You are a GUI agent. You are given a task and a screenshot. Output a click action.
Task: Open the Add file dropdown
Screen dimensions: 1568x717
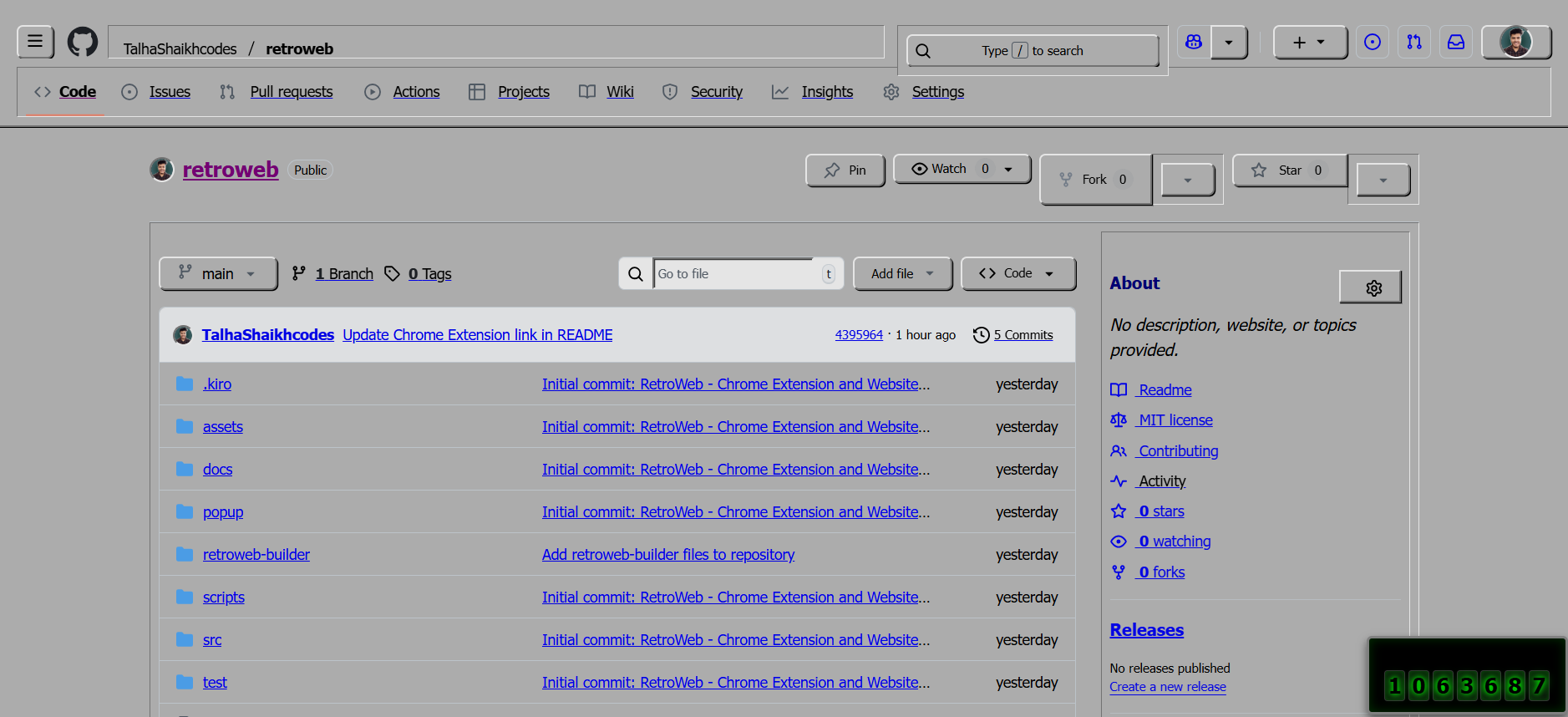click(902, 273)
